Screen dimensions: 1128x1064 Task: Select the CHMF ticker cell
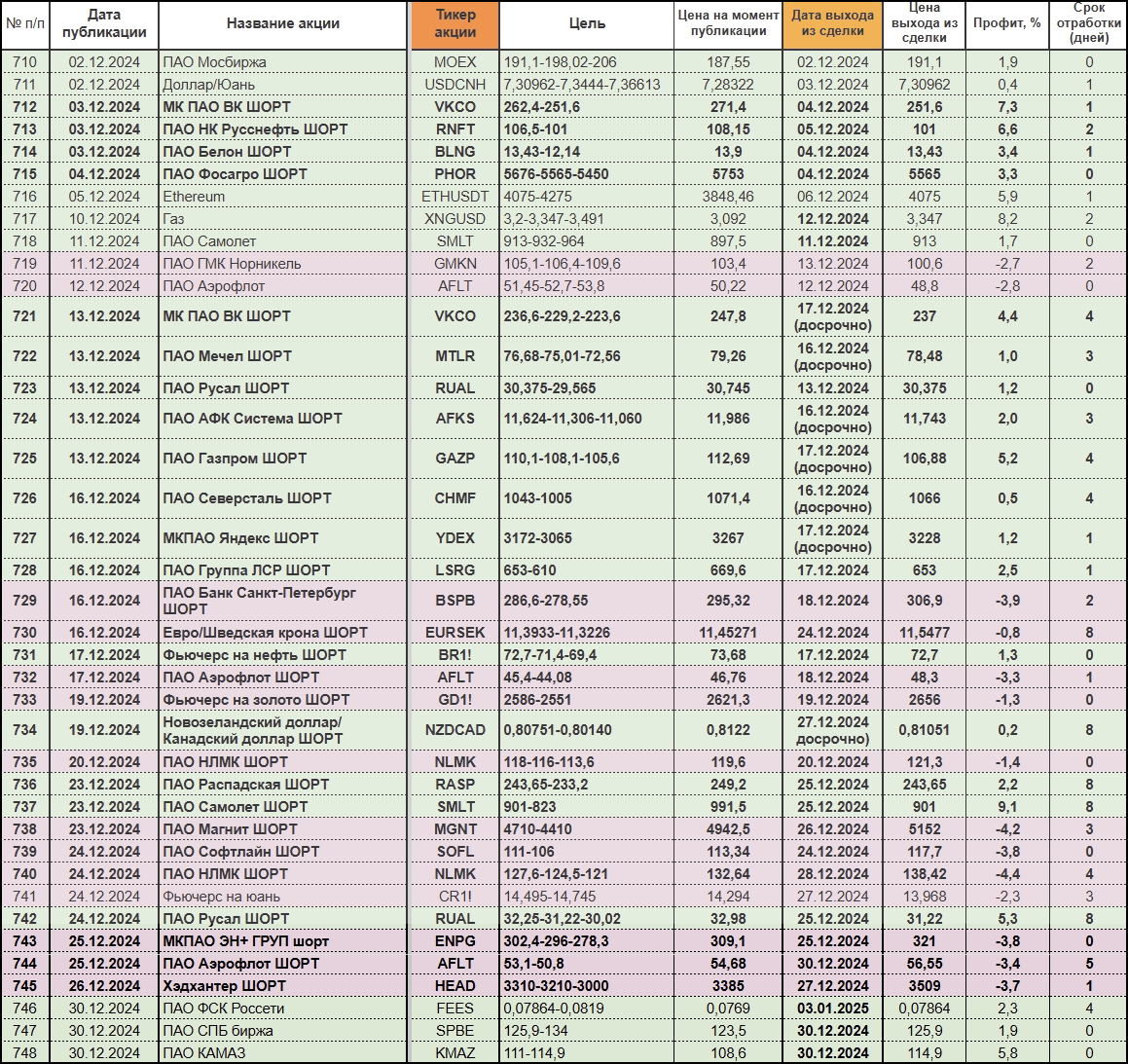[455, 498]
